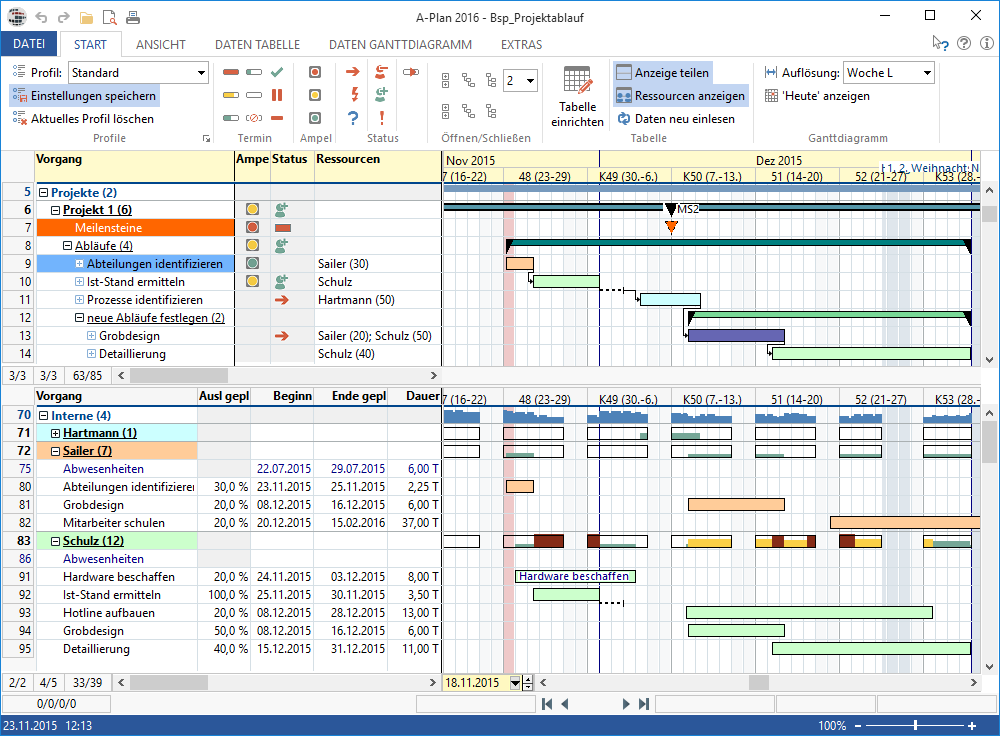
Task: Click the crossed-out dashed bar Termin icon
Action: point(254,118)
